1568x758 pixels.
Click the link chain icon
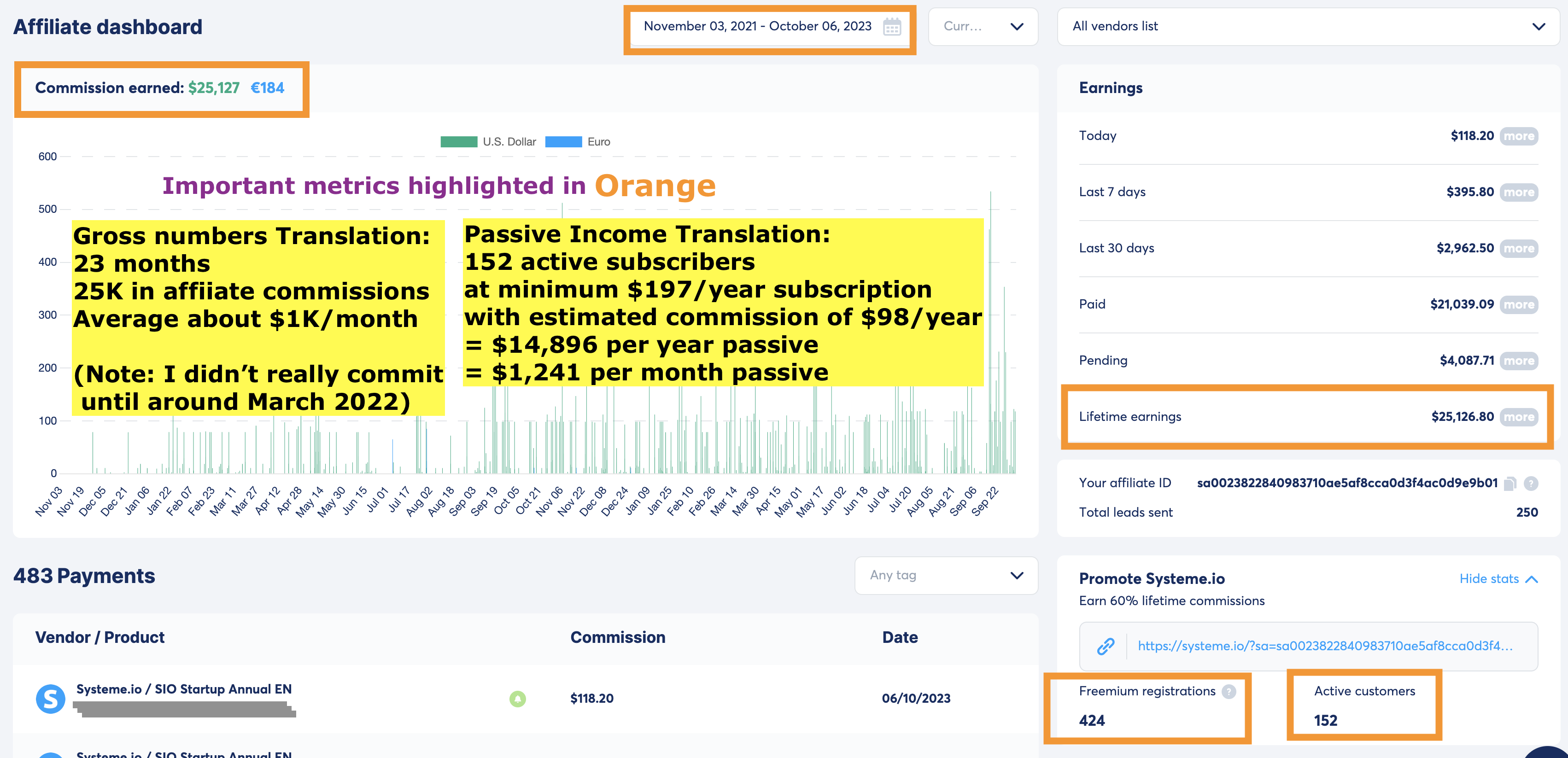tap(1106, 646)
